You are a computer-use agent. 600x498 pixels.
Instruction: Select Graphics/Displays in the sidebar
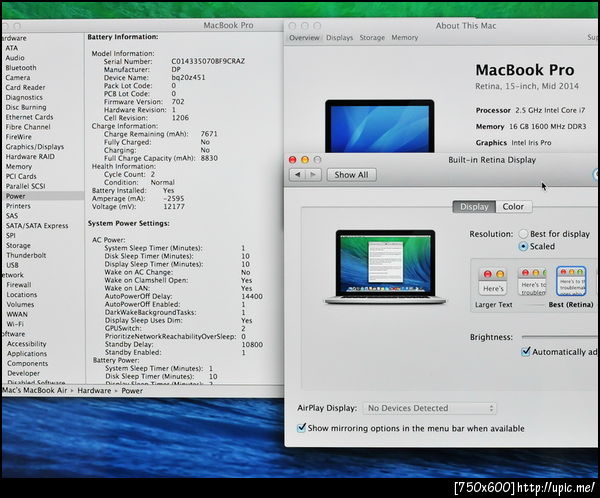(35, 147)
